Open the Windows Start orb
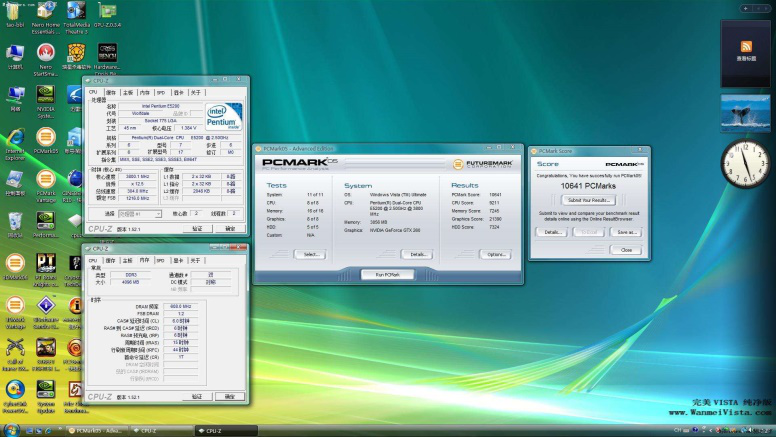776x437 pixels. click(x=11, y=430)
